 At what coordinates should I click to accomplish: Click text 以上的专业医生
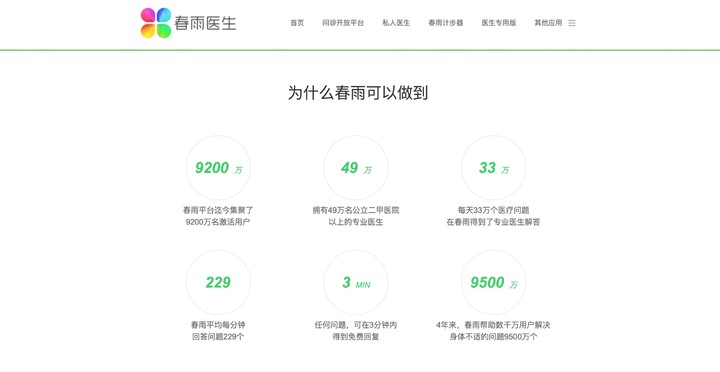(x=356, y=222)
